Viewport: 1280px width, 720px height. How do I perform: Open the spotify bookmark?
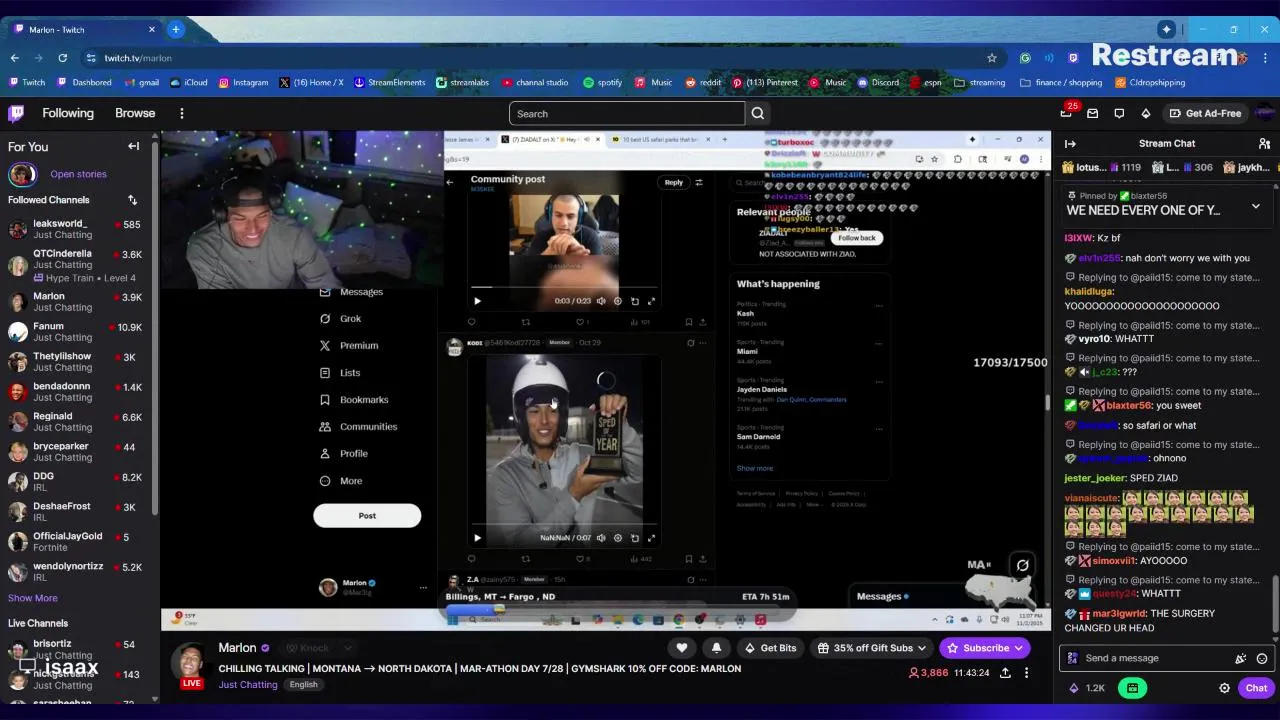click(x=602, y=83)
